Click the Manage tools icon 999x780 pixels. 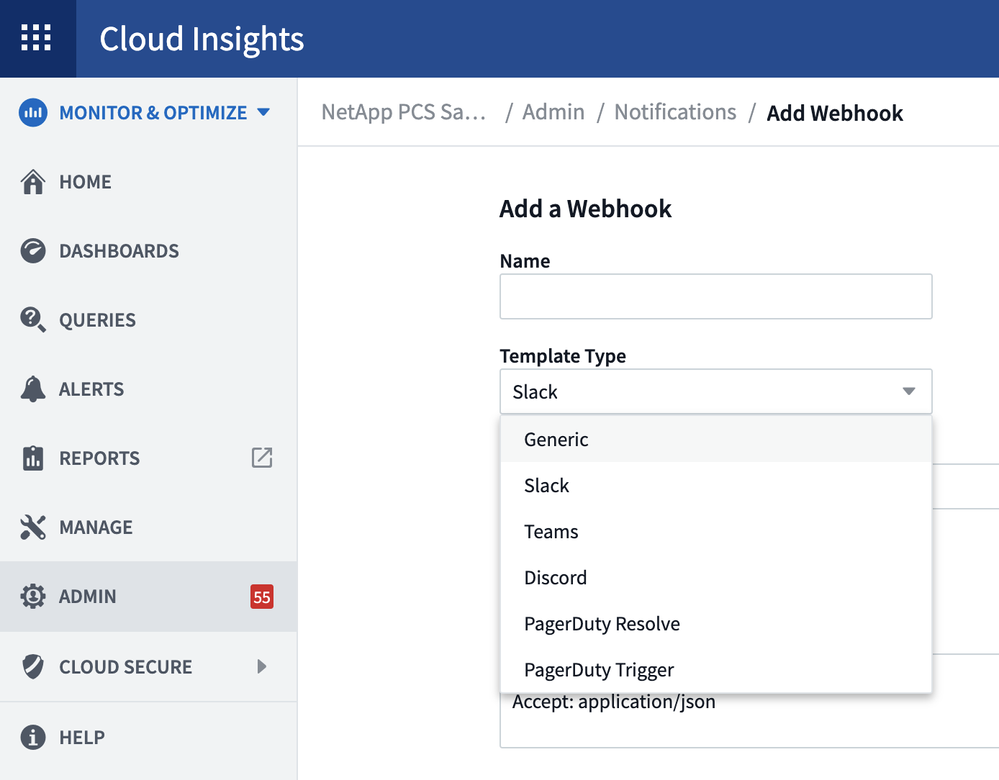(x=33, y=527)
